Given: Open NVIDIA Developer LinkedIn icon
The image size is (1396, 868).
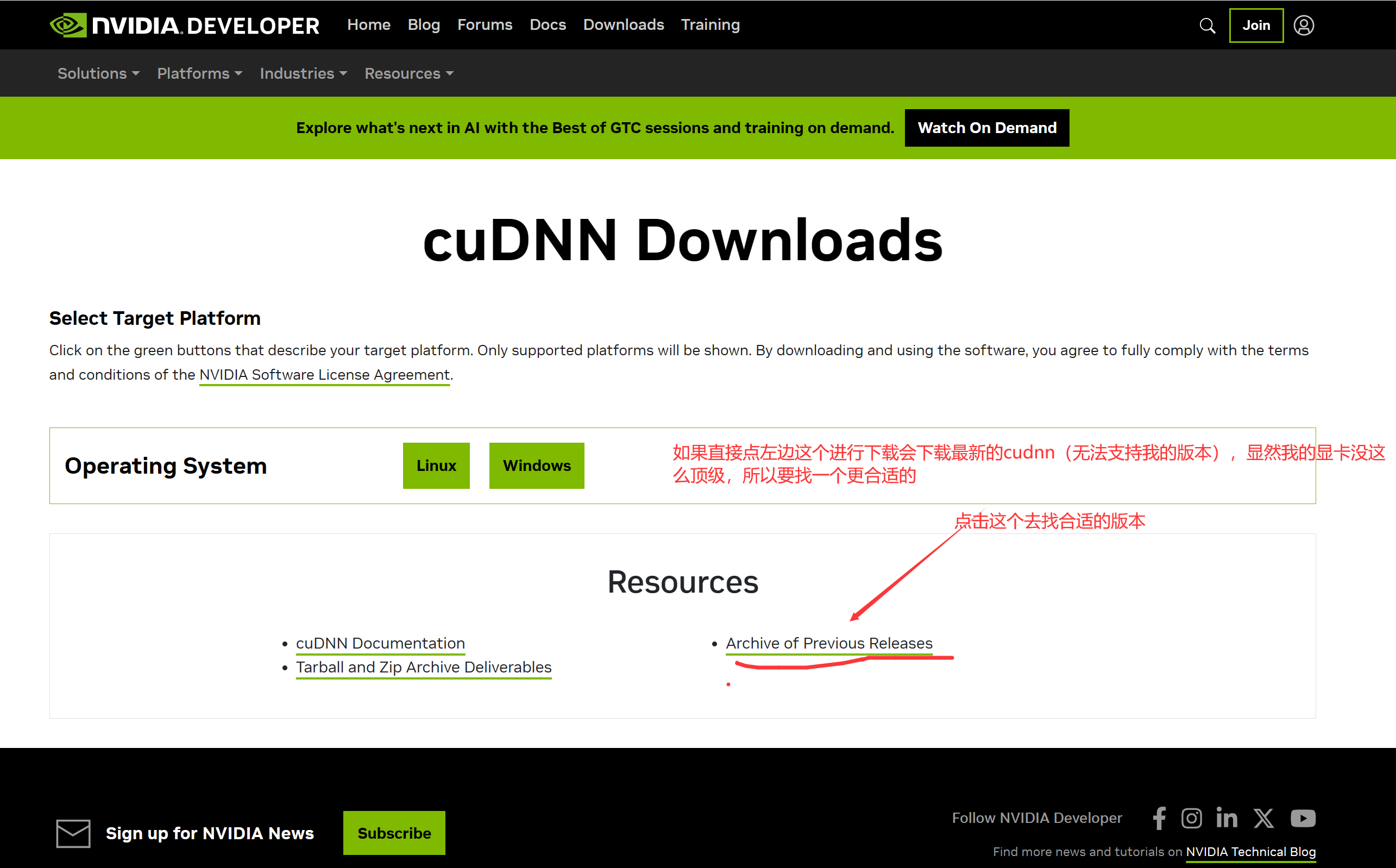Looking at the screenshot, I should (x=1227, y=817).
